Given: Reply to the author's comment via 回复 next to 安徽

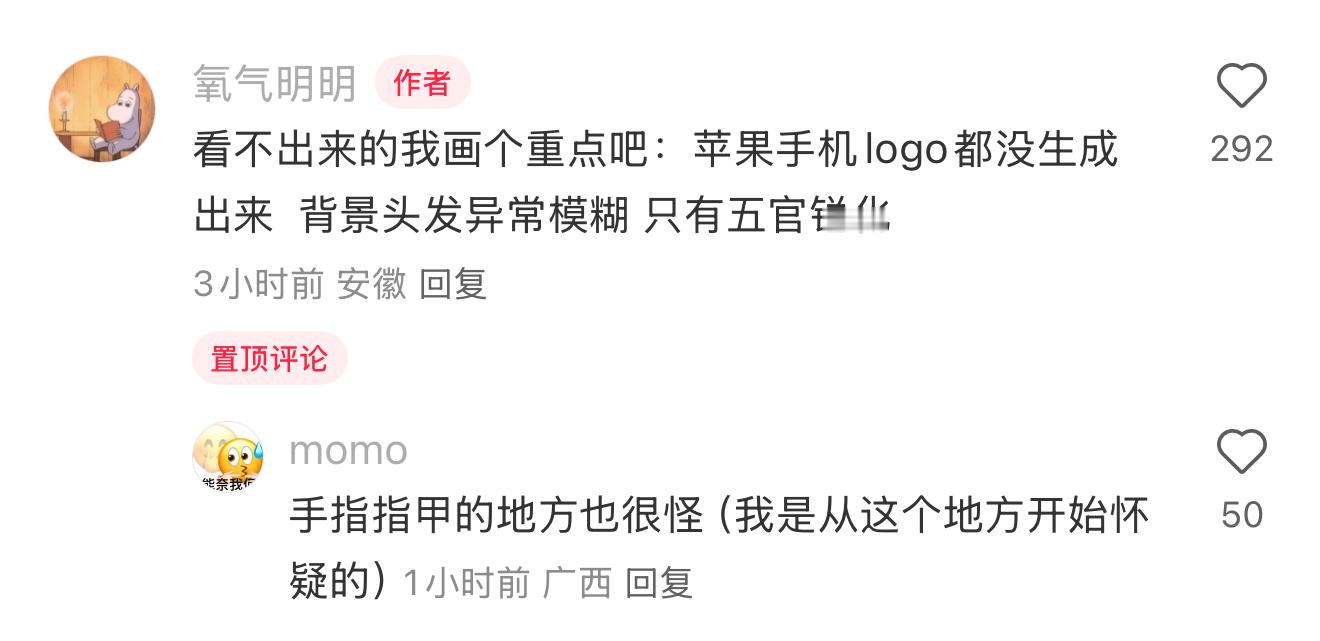Looking at the screenshot, I should pos(453,285).
